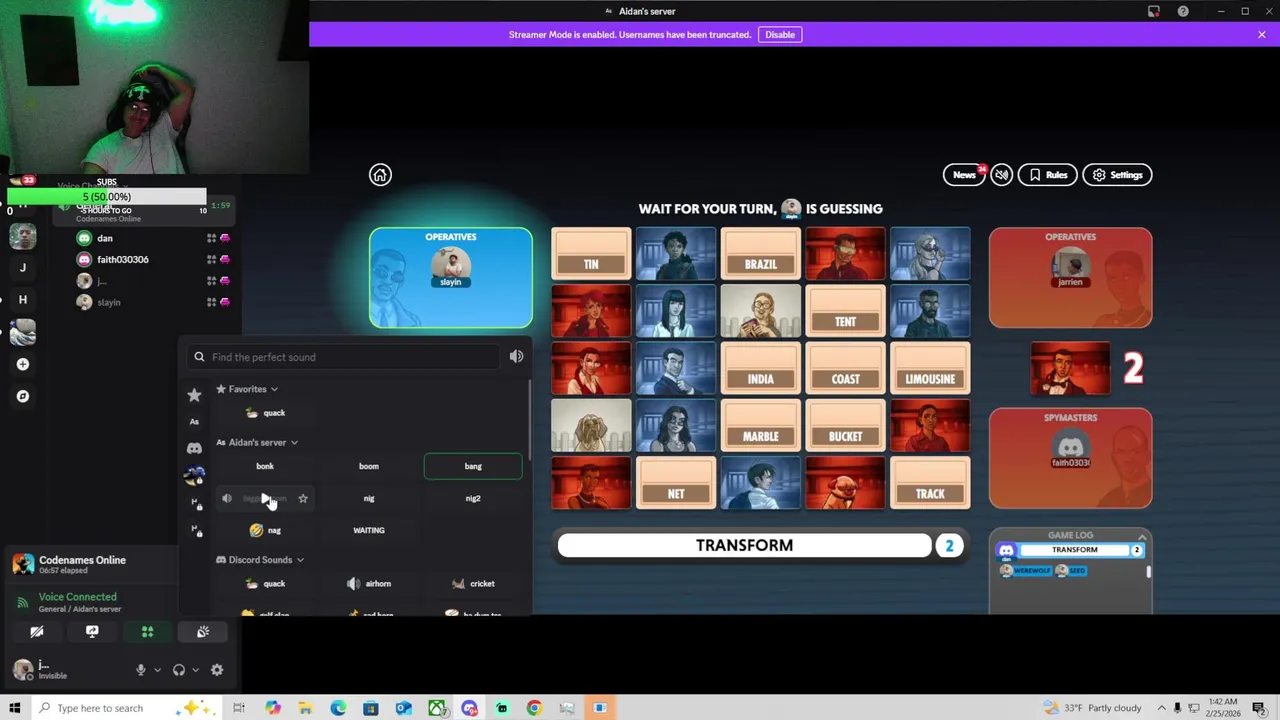Click the soundboard list scrollbar
The height and width of the screenshot is (720, 1280).
[x=529, y=420]
